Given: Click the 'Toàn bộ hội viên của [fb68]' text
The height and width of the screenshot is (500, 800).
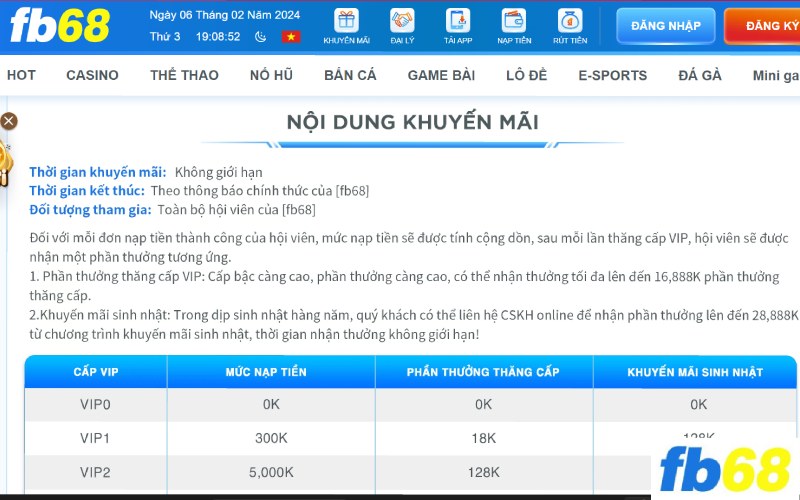Looking at the screenshot, I should pos(236,210).
